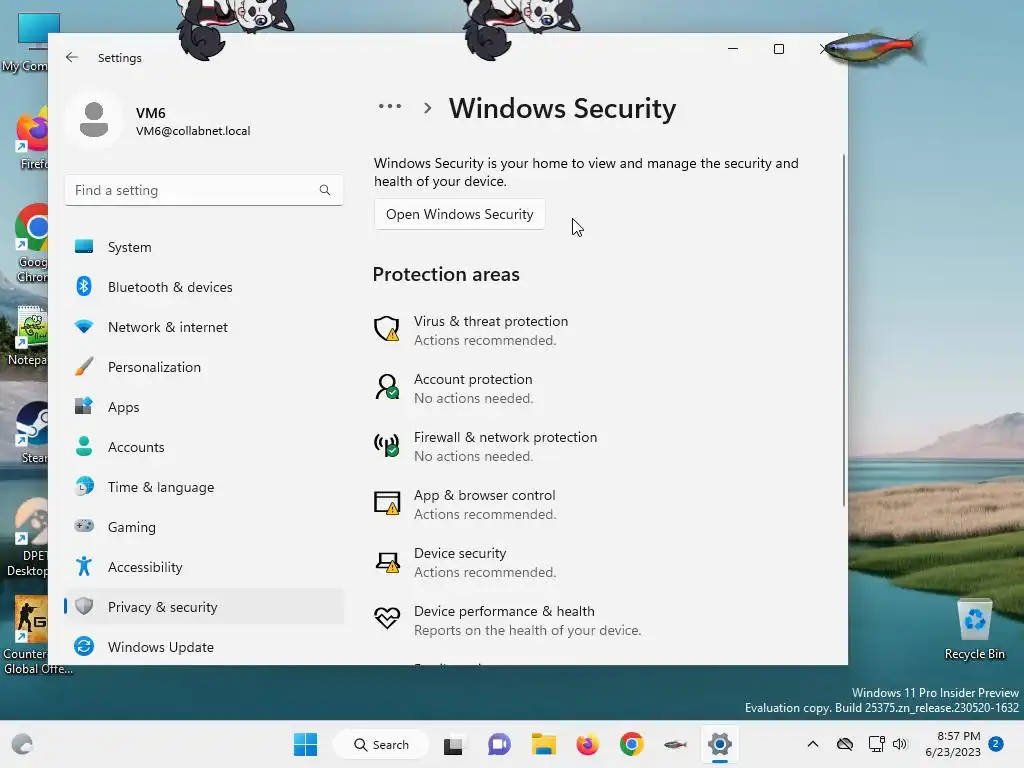Click the Google Chrome desktop shortcut
The image size is (1024, 768).
click(31, 244)
